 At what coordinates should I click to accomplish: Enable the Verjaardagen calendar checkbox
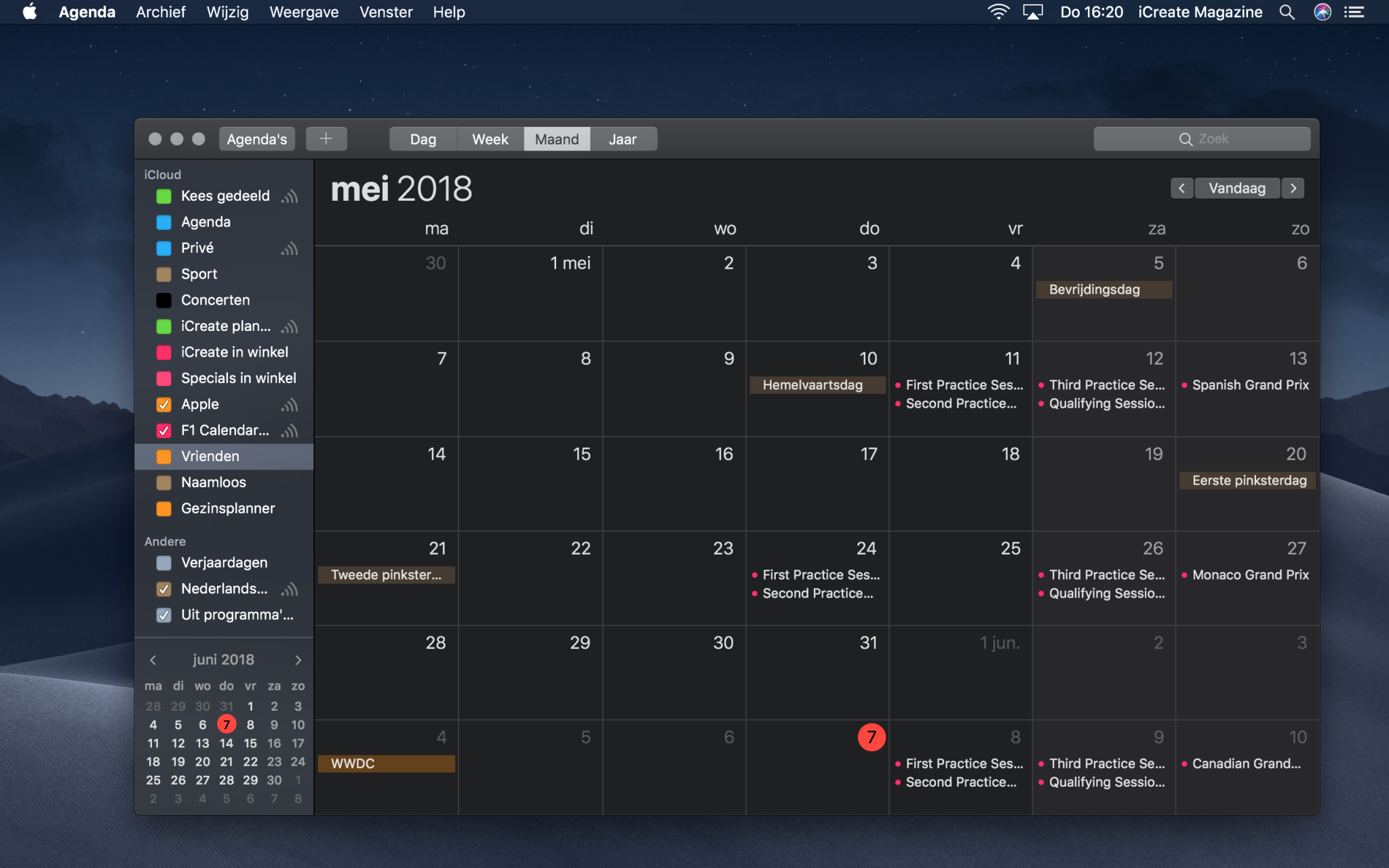tap(163, 563)
